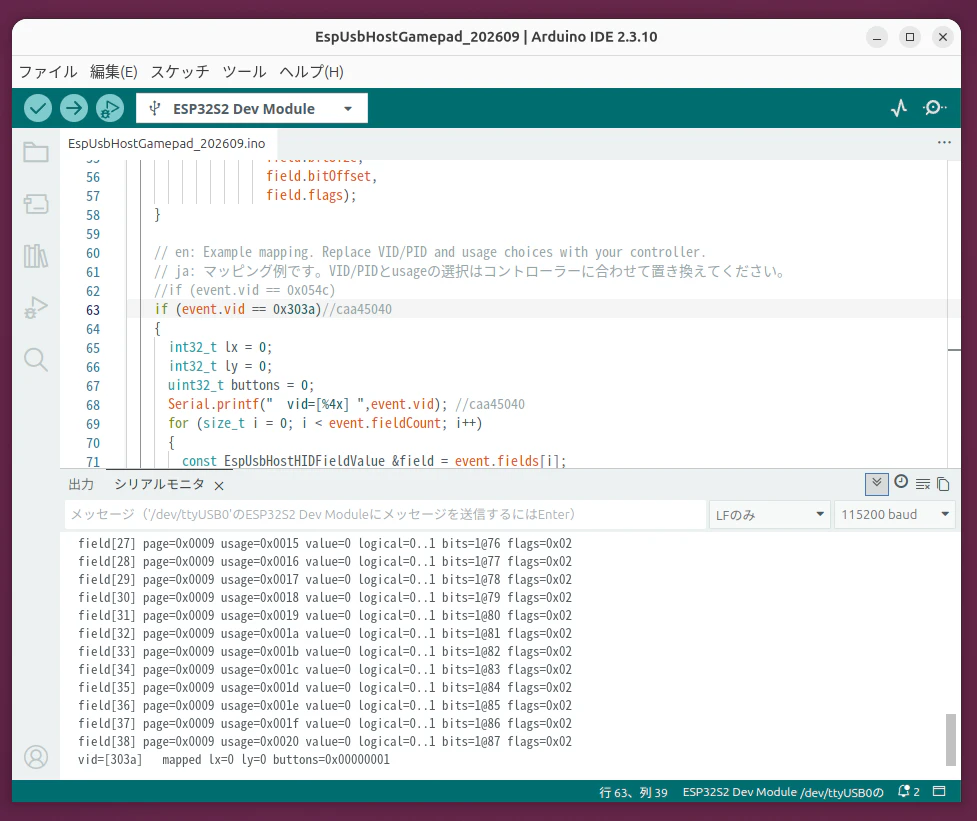Start debugging with the Debug toolbar button

[x=110, y=108]
